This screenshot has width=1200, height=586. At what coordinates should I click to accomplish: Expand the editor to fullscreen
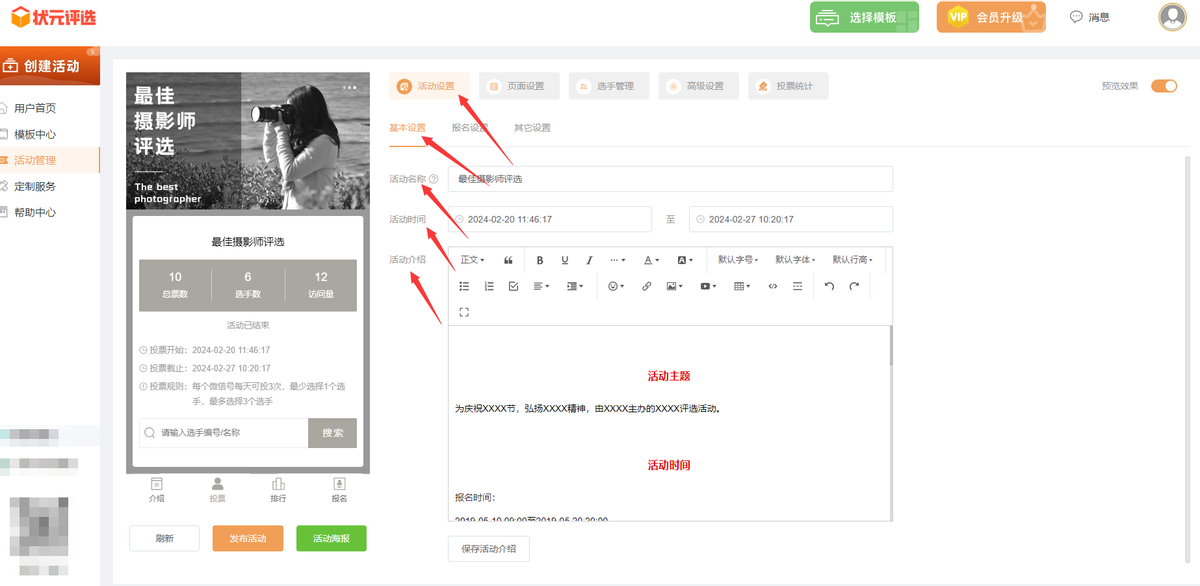pyautogui.click(x=464, y=312)
